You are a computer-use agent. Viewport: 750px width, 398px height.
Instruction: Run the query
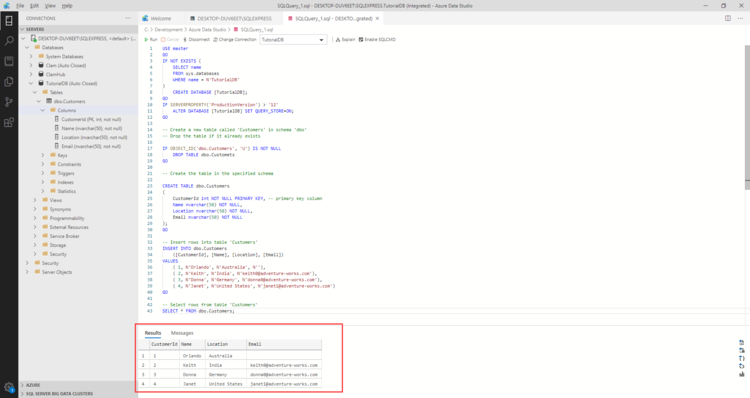coord(151,40)
